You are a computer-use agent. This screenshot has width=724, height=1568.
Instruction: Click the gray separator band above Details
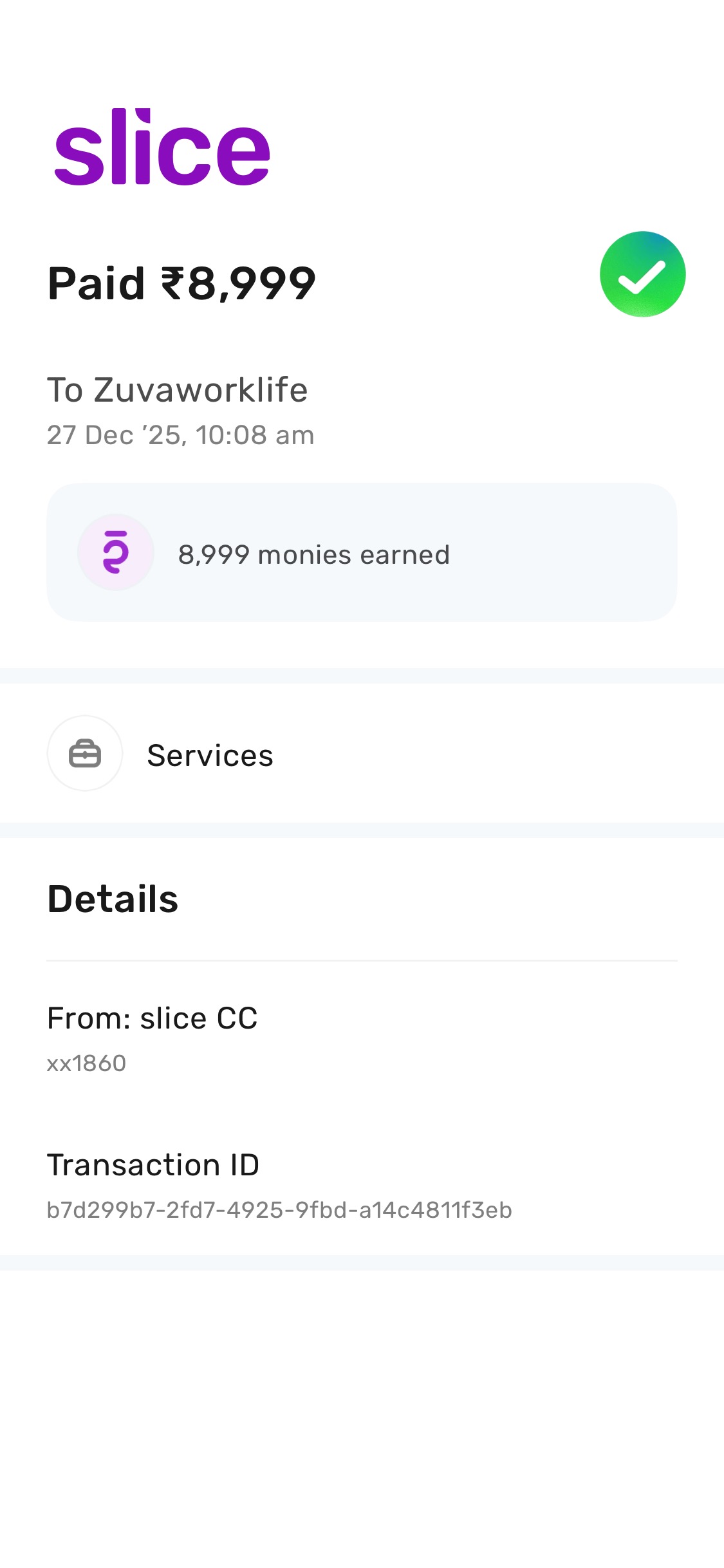pyautogui.click(x=362, y=830)
